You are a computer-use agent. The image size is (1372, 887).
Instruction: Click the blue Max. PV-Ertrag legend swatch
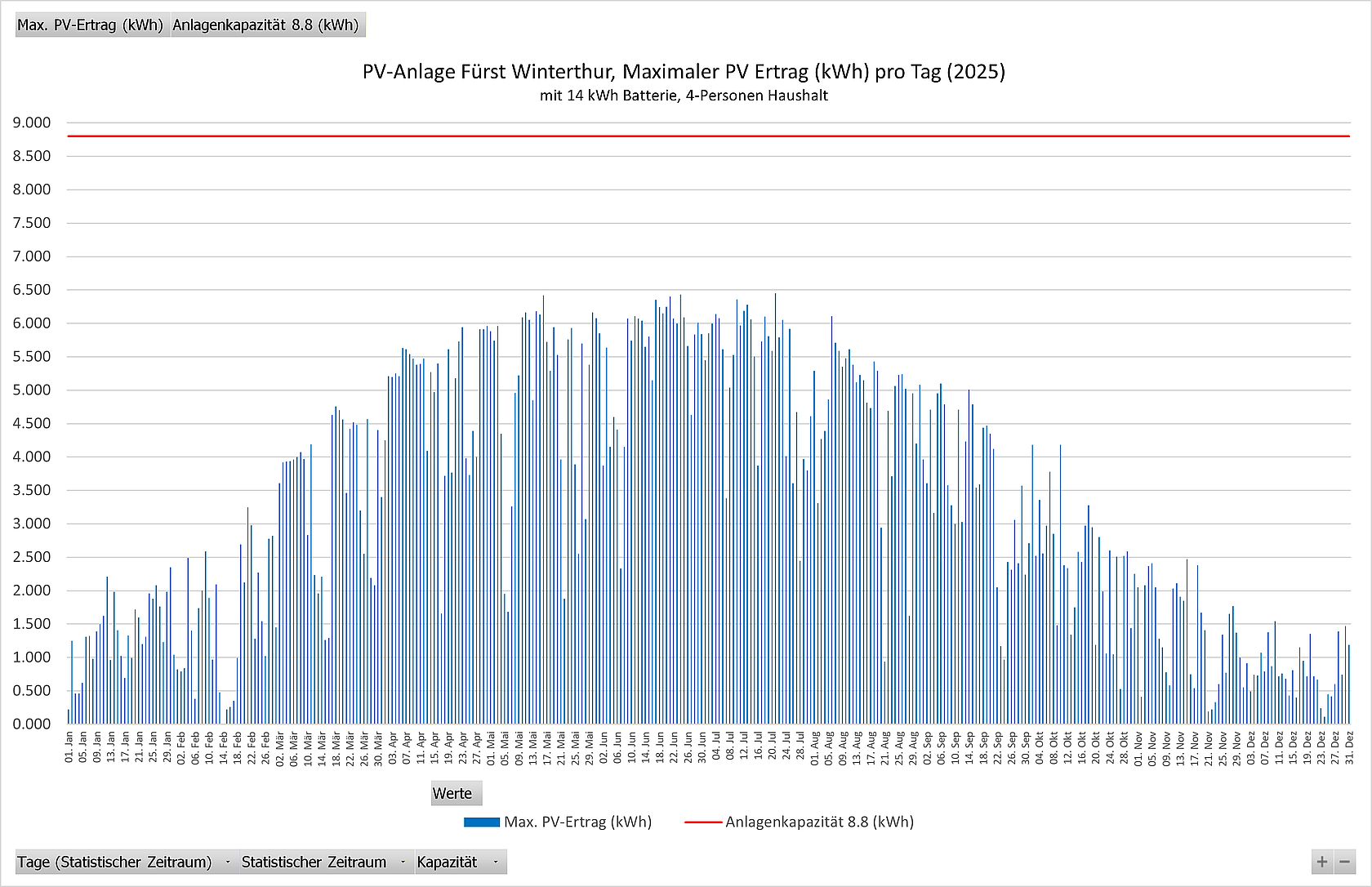[x=481, y=822]
